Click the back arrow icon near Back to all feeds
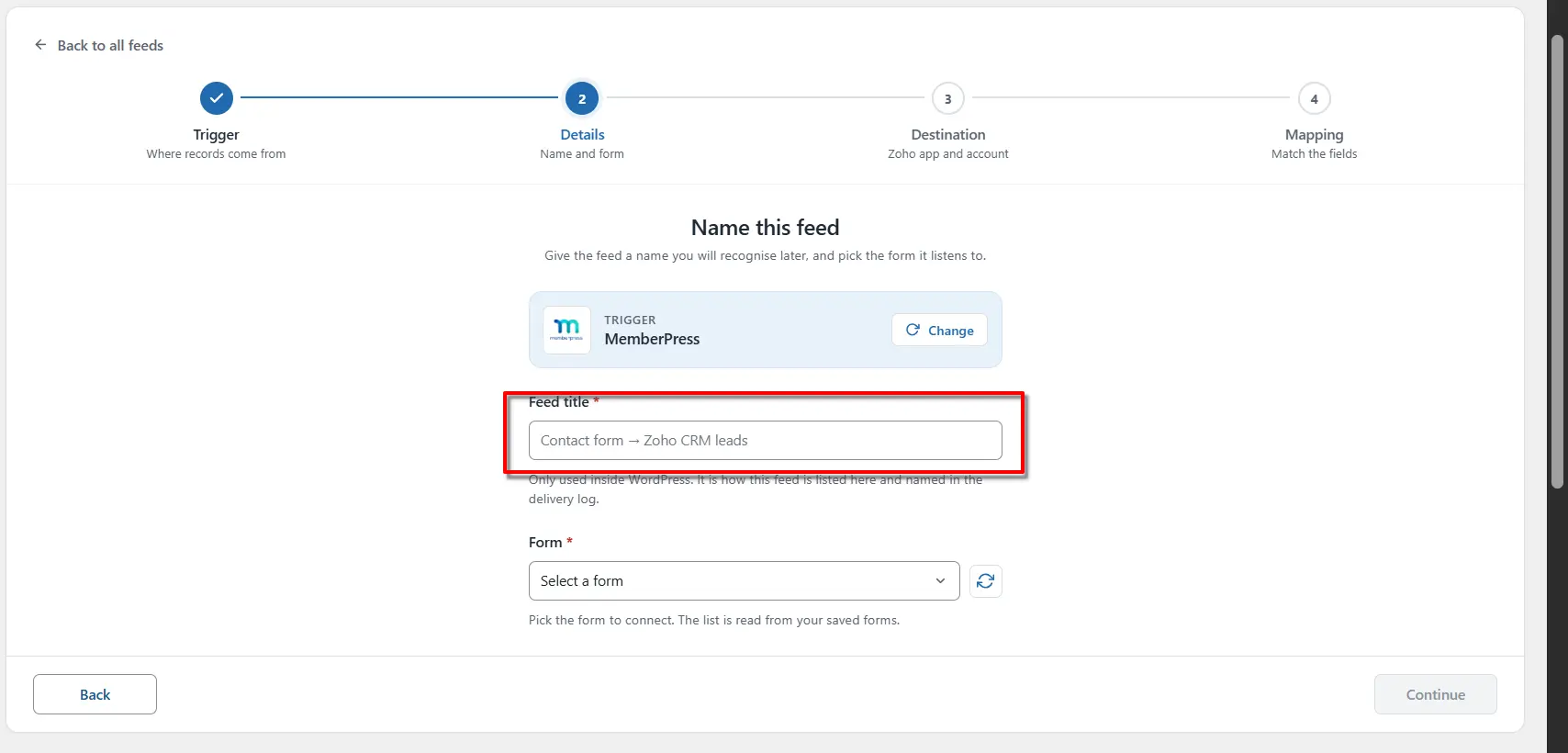Screen dimensions: 1568x753 coord(40,45)
